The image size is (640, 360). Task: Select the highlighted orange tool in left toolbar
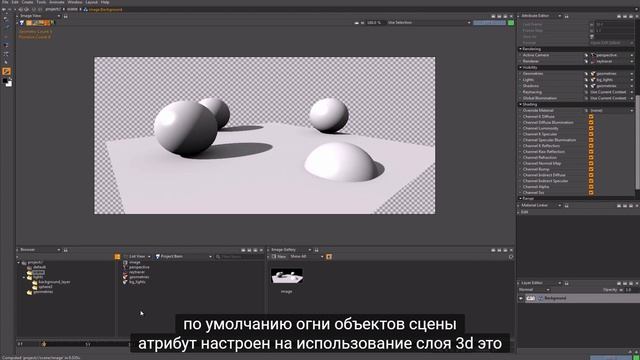pos(6,71)
